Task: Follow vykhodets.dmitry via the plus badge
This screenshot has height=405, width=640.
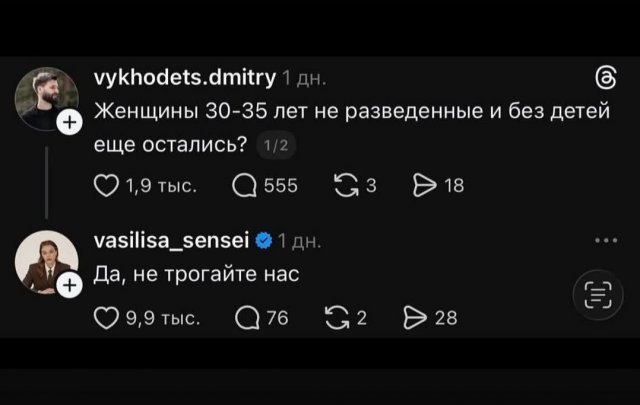Action: coord(70,122)
